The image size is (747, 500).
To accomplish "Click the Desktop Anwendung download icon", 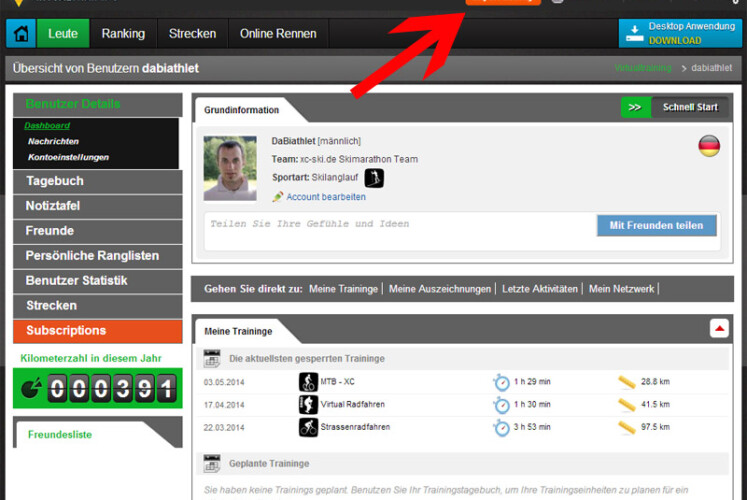I will click(633, 34).
